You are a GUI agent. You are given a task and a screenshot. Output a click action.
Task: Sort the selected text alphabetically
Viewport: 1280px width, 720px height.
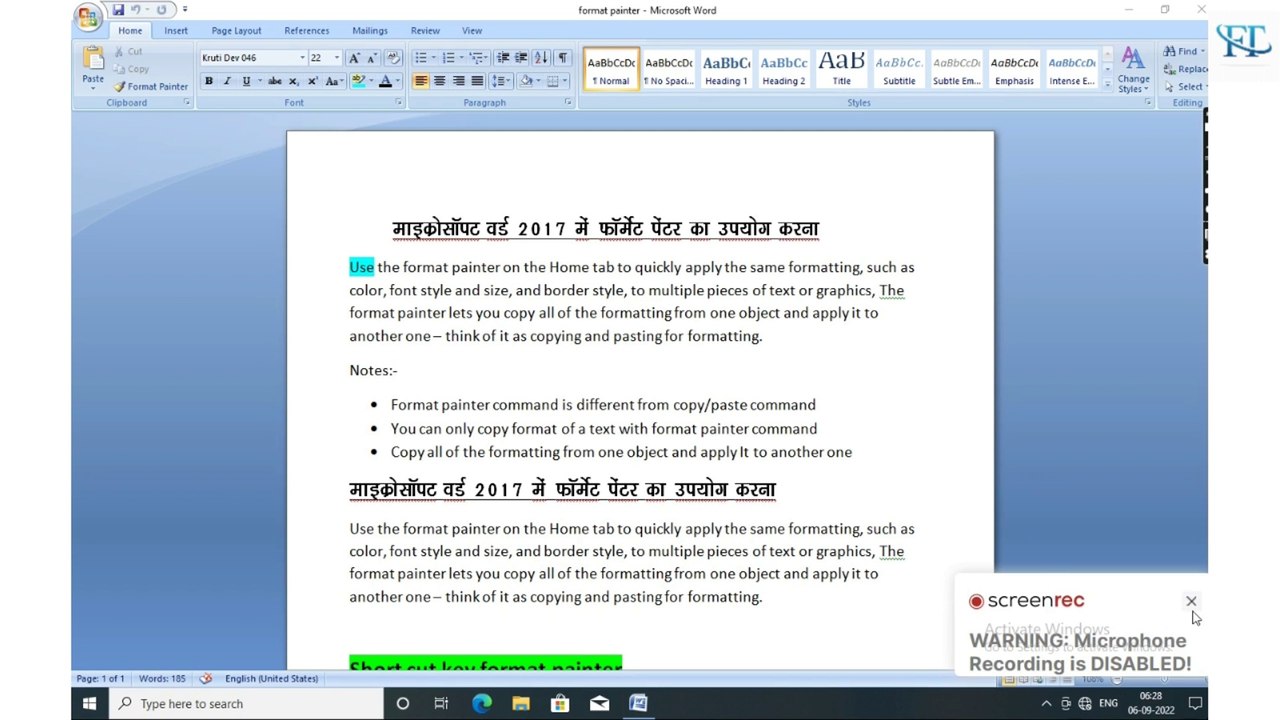coord(541,58)
